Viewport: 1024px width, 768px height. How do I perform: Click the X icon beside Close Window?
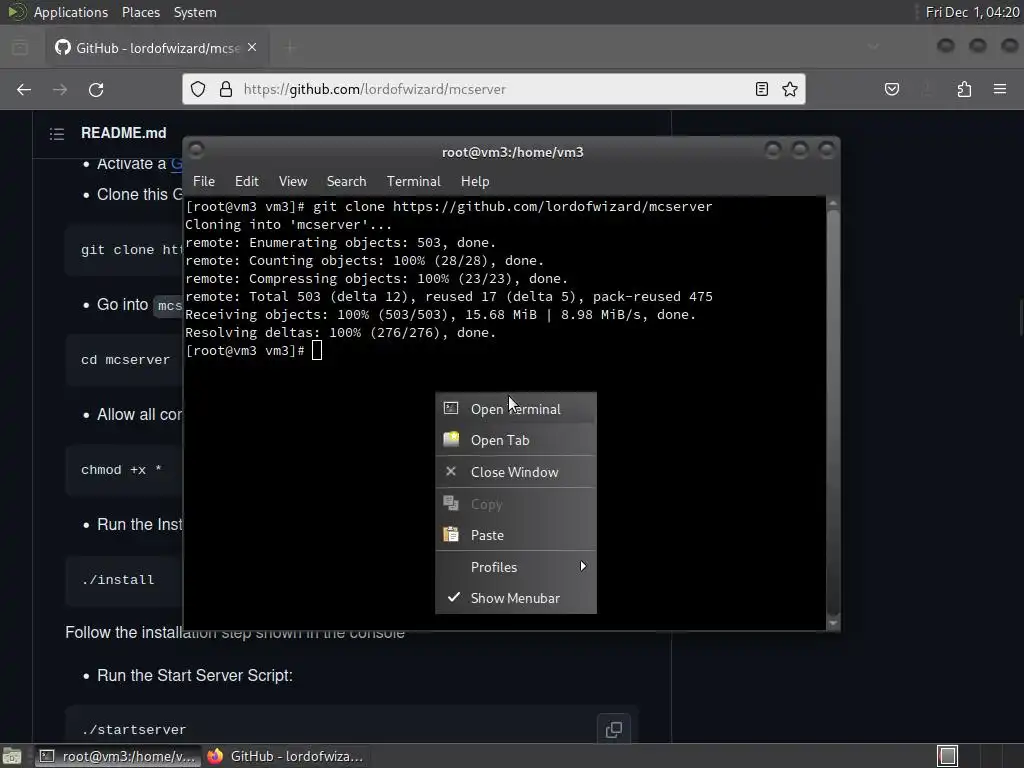point(451,471)
